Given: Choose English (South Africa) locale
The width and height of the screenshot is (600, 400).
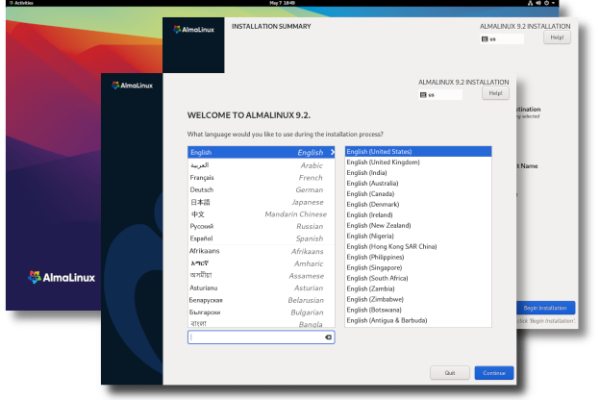Looking at the screenshot, I should (418, 278).
